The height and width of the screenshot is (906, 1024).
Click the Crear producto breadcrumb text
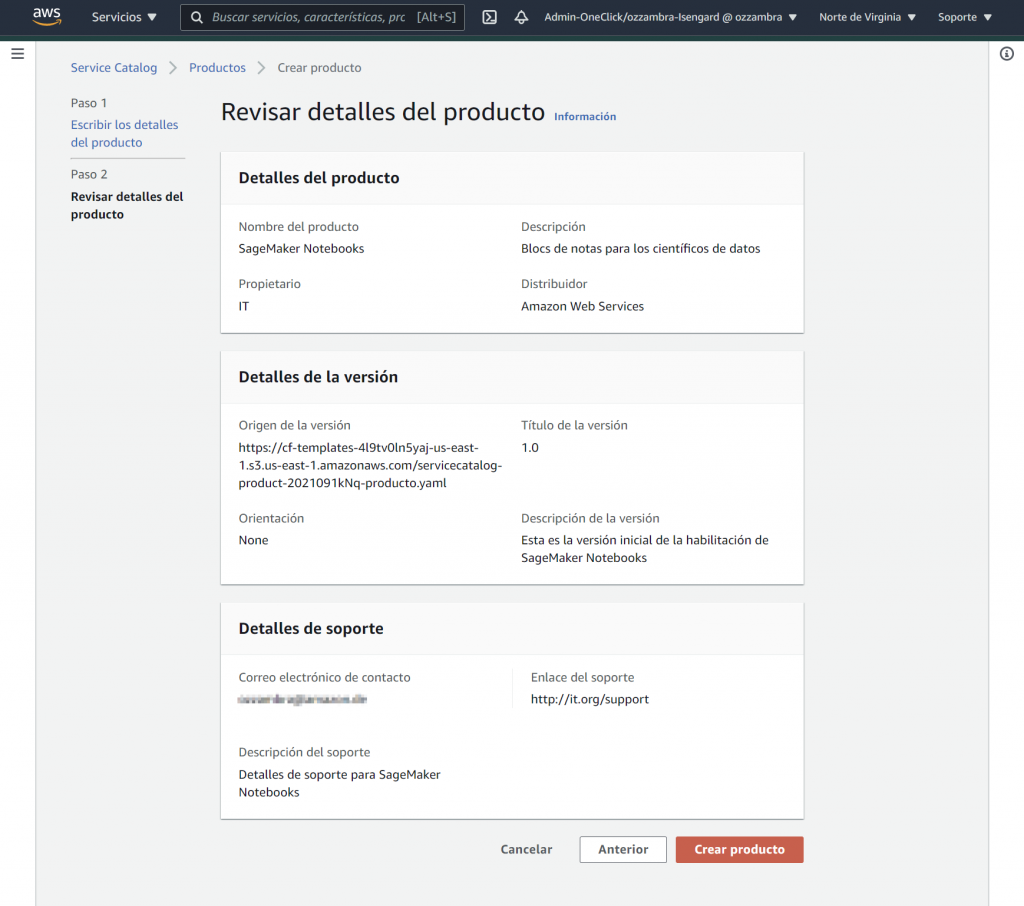(x=319, y=67)
